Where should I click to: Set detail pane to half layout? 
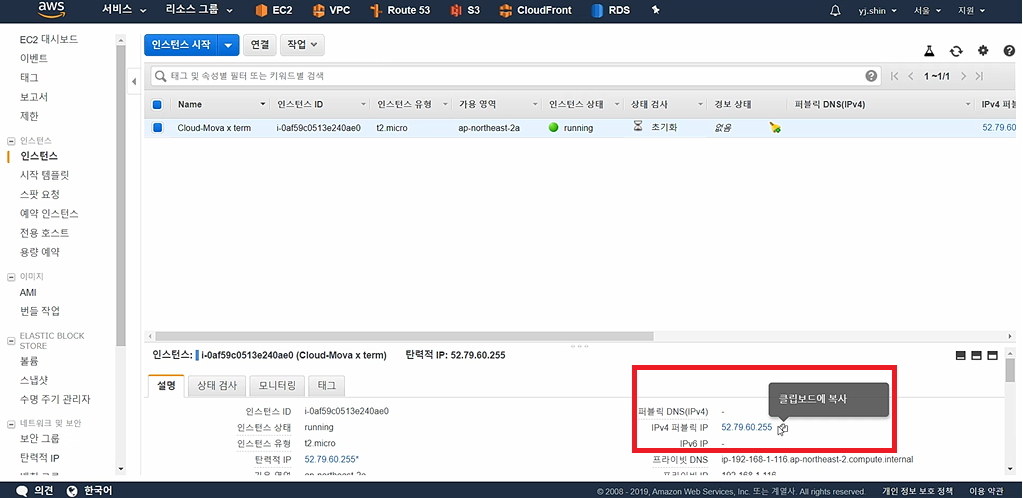(x=976, y=356)
